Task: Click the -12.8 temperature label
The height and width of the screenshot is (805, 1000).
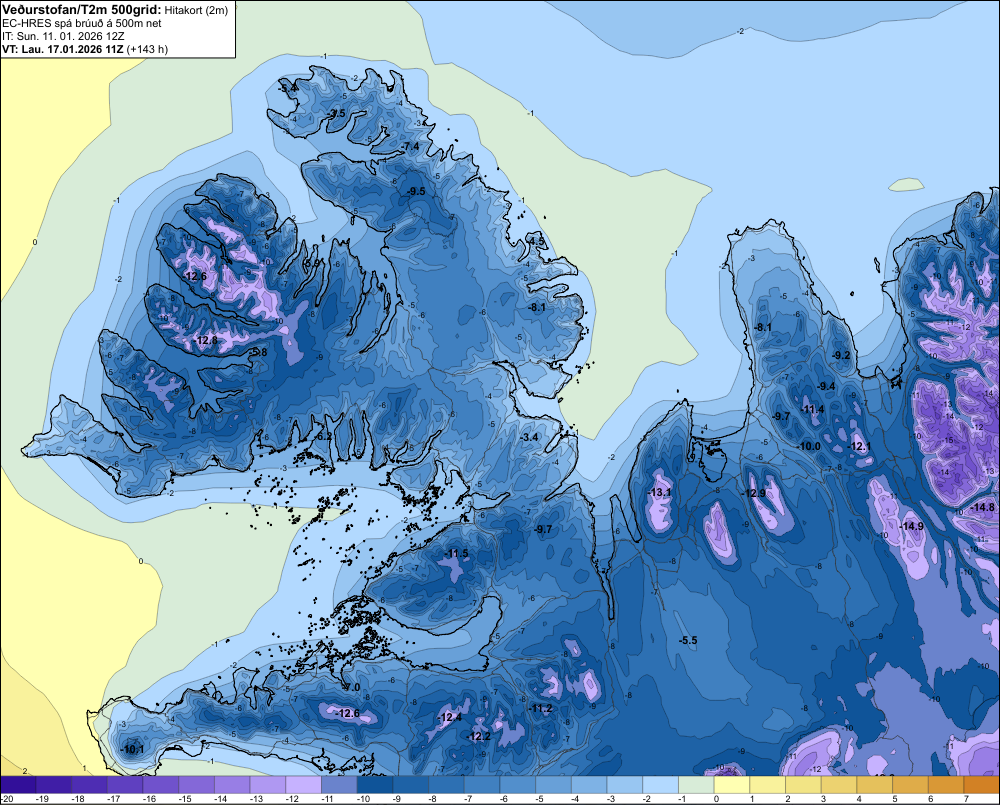Action: [206, 341]
